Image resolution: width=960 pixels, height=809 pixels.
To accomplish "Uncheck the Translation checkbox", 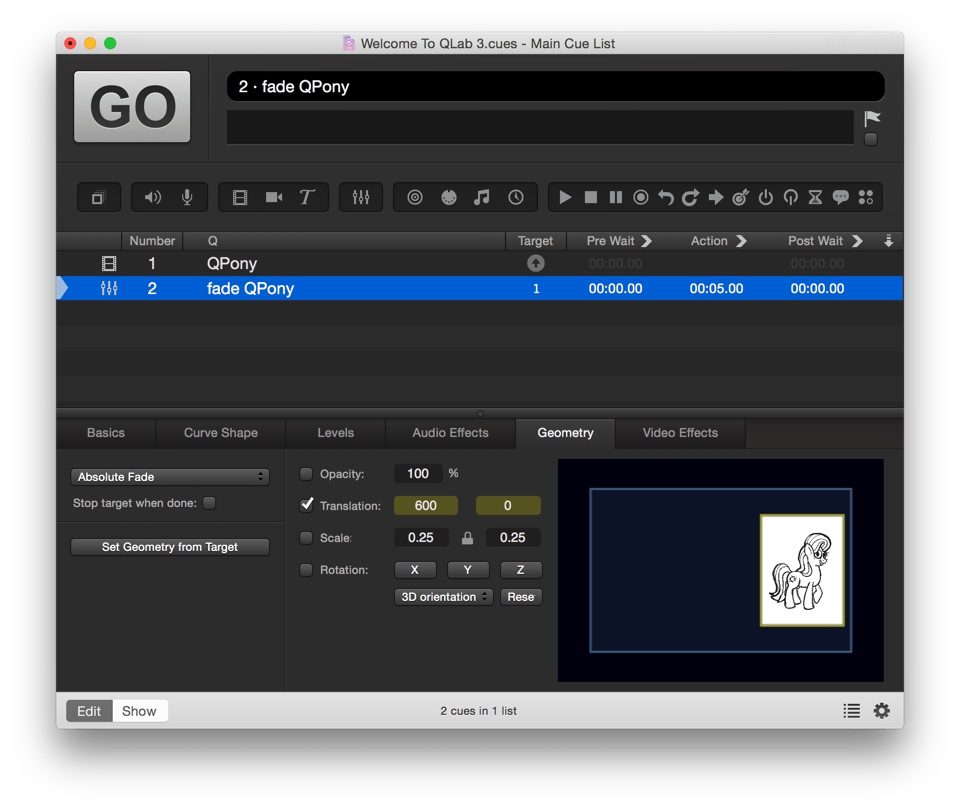I will tap(307, 505).
